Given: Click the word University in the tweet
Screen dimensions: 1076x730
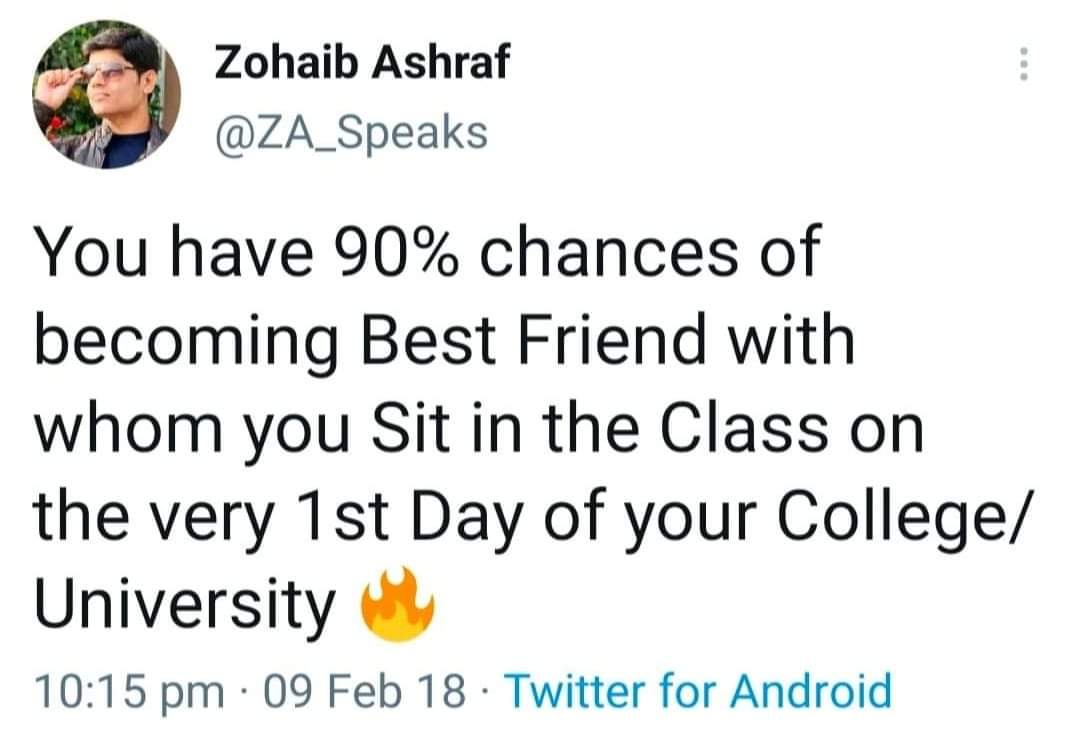Looking at the screenshot, I should (x=186, y=606).
